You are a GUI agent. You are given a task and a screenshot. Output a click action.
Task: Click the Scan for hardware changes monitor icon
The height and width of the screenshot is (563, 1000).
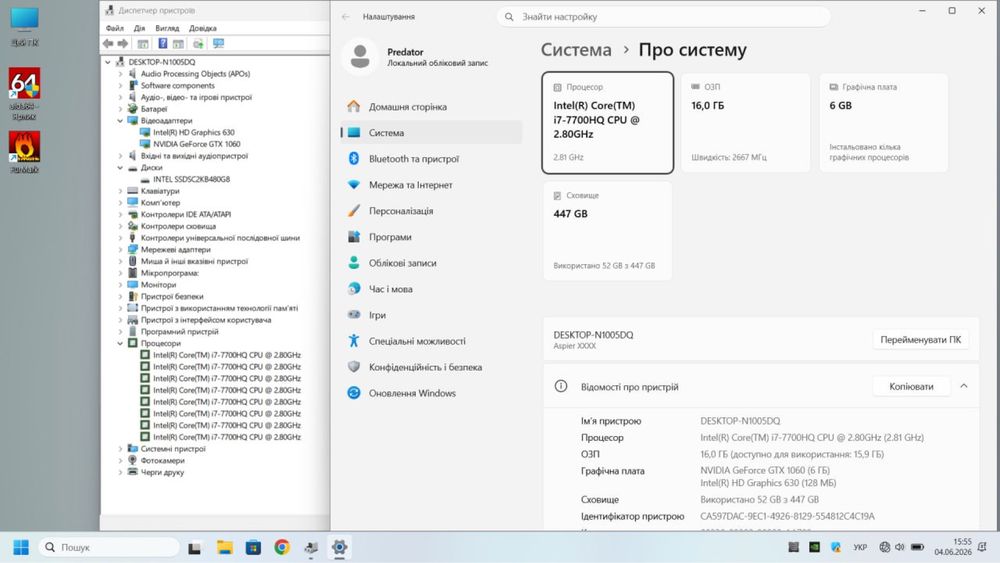[x=219, y=43]
